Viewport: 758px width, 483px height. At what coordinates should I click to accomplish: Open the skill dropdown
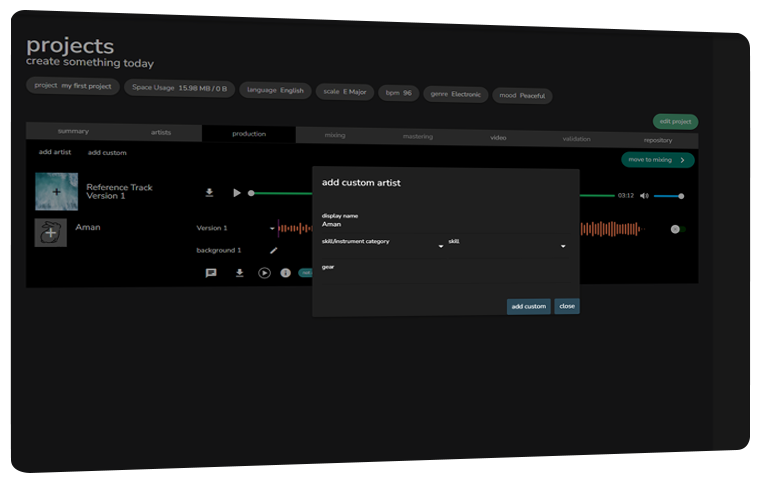(x=562, y=246)
